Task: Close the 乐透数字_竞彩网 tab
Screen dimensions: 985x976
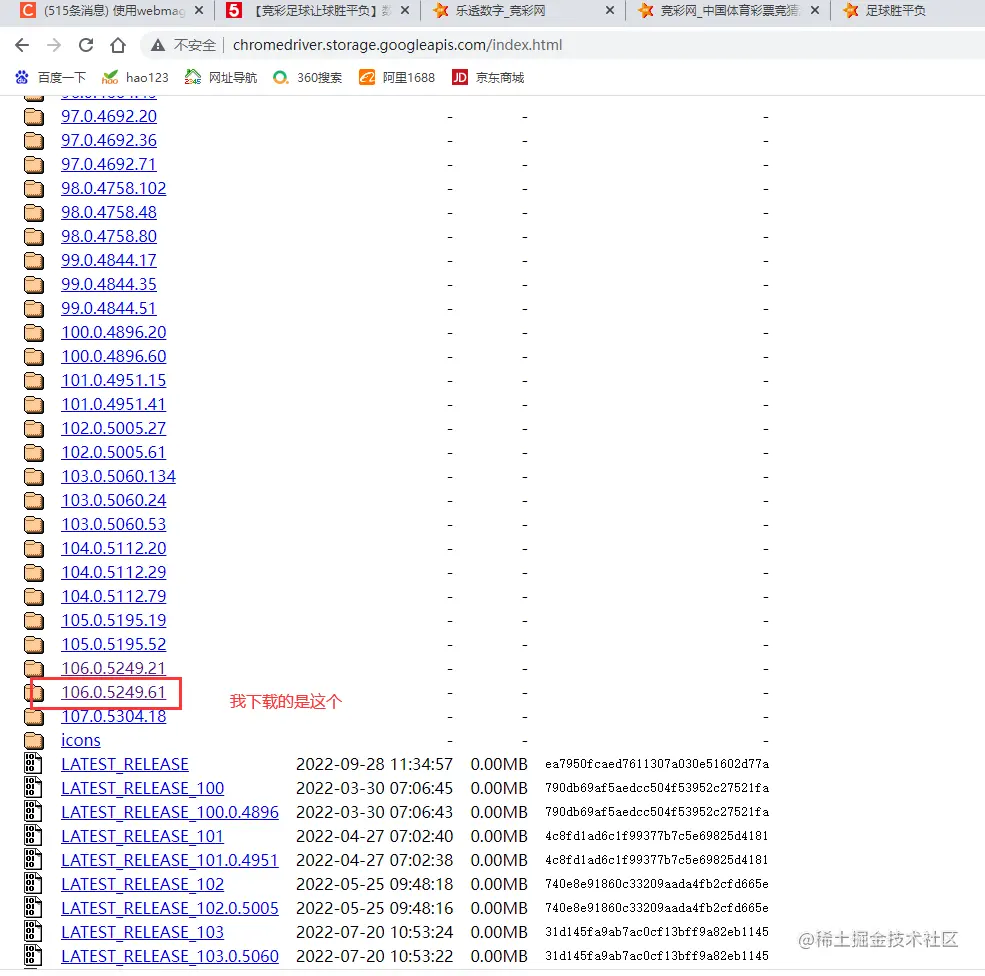Action: (609, 11)
